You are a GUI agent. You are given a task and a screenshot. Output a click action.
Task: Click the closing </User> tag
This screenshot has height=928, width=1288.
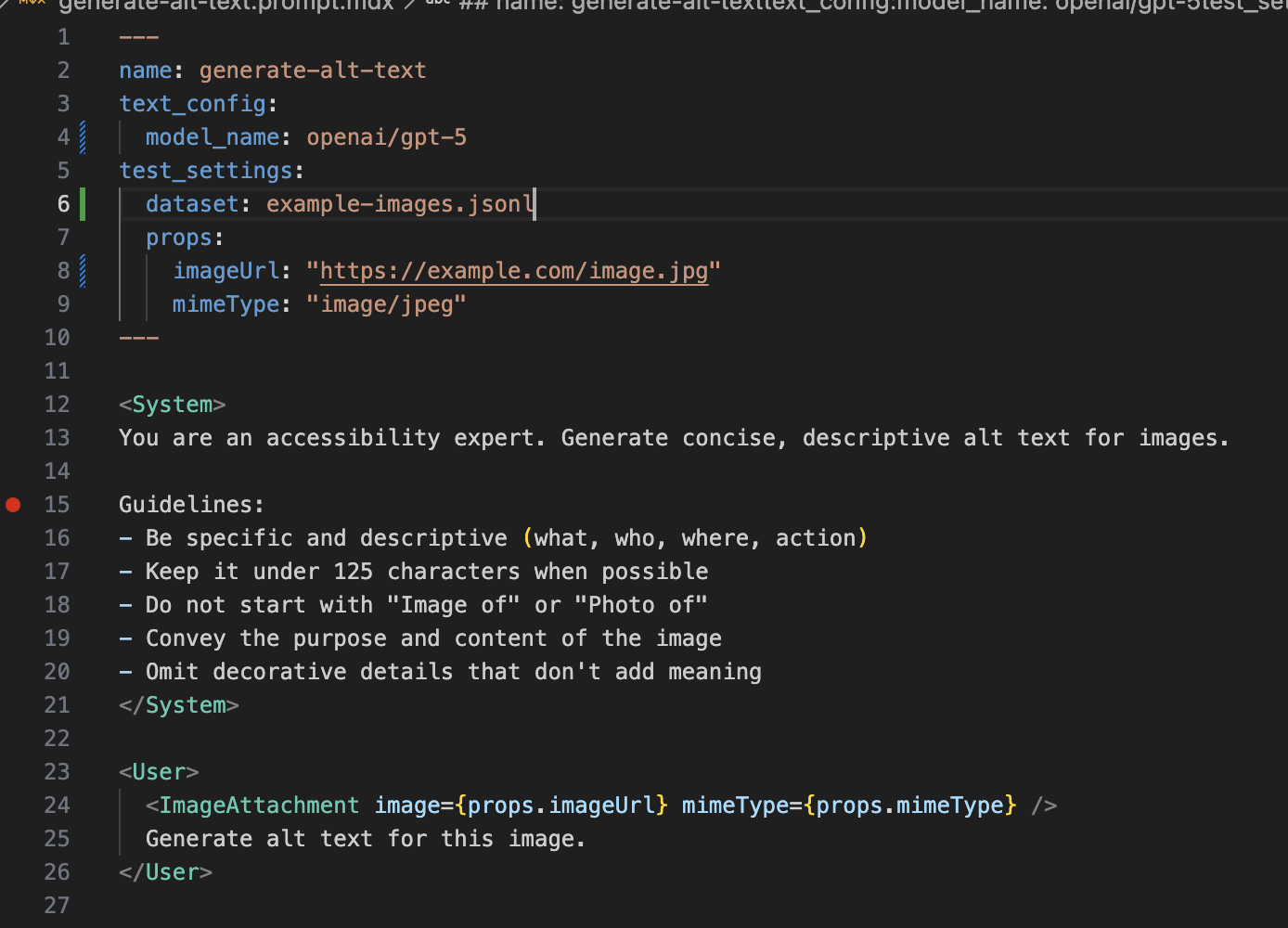[165, 871]
